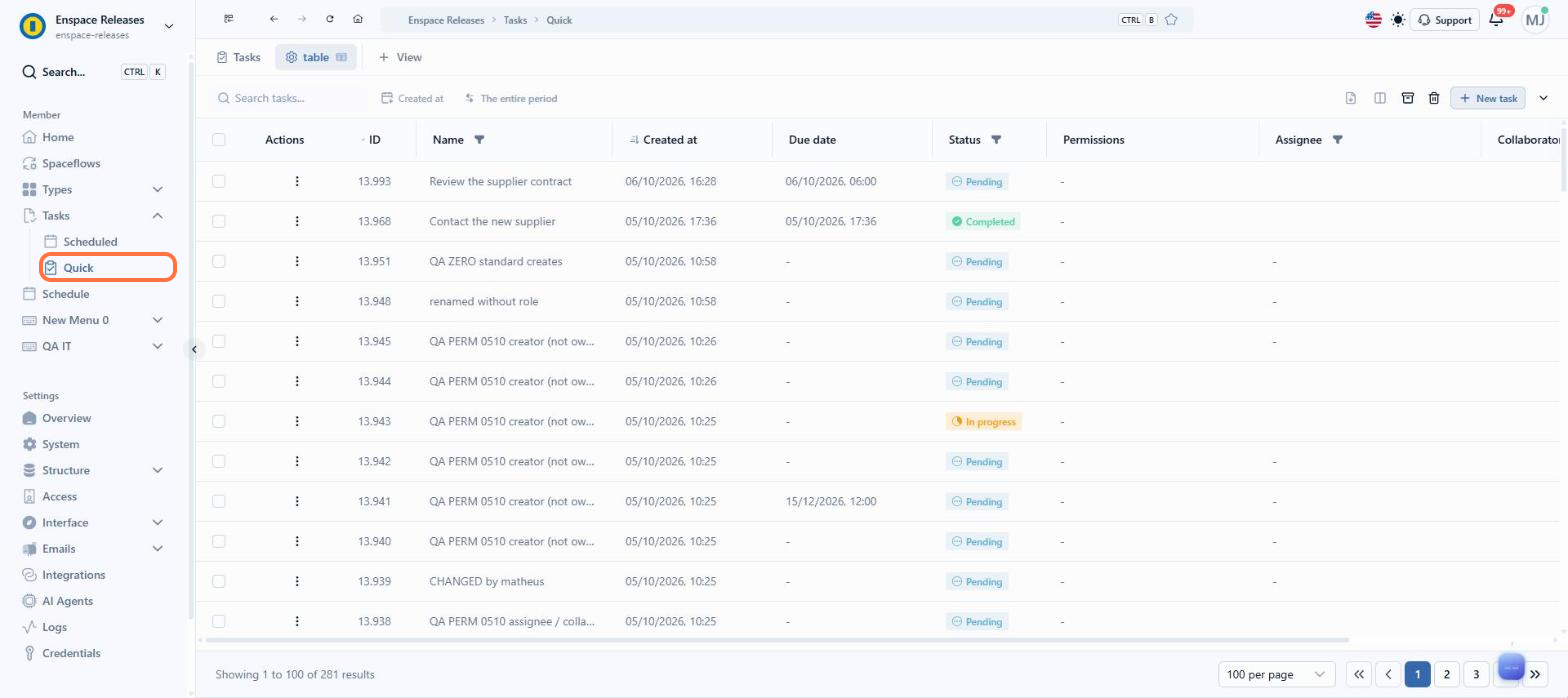Open the 100 per page dropdown
Screen dimensions: 1568x698
pyautogui.click(x=1277, y=674)
